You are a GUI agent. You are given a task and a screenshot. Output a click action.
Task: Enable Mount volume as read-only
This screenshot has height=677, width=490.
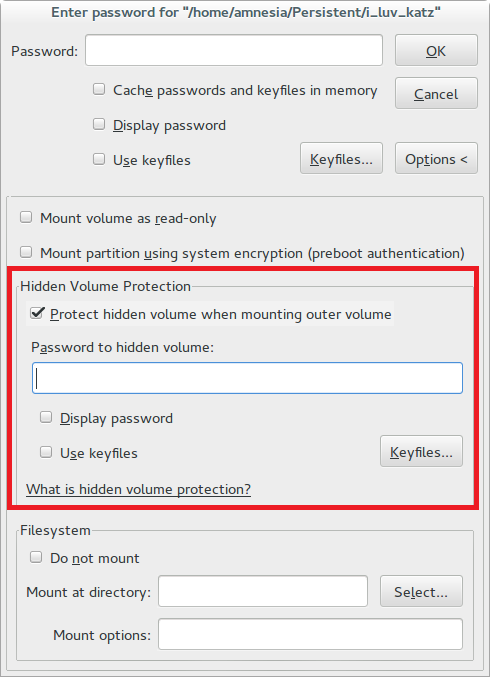[26, 218]
